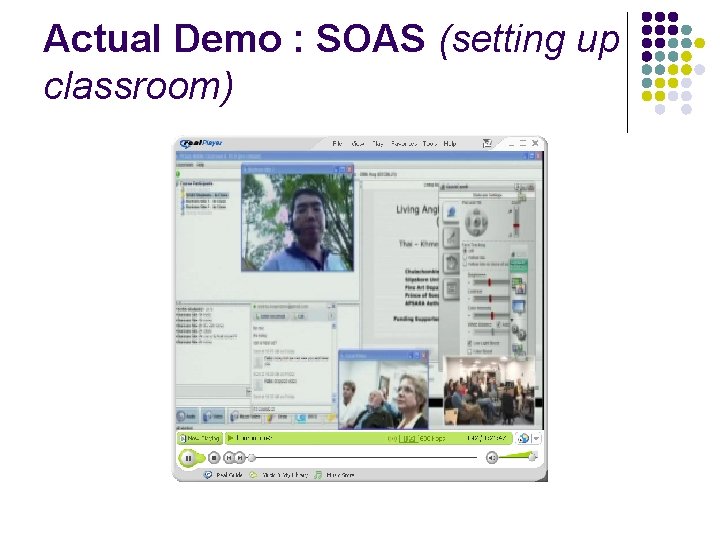Click the Audio button in classroom toolbar
Viewport: 720px width, 540px height.
pos(188,416)
